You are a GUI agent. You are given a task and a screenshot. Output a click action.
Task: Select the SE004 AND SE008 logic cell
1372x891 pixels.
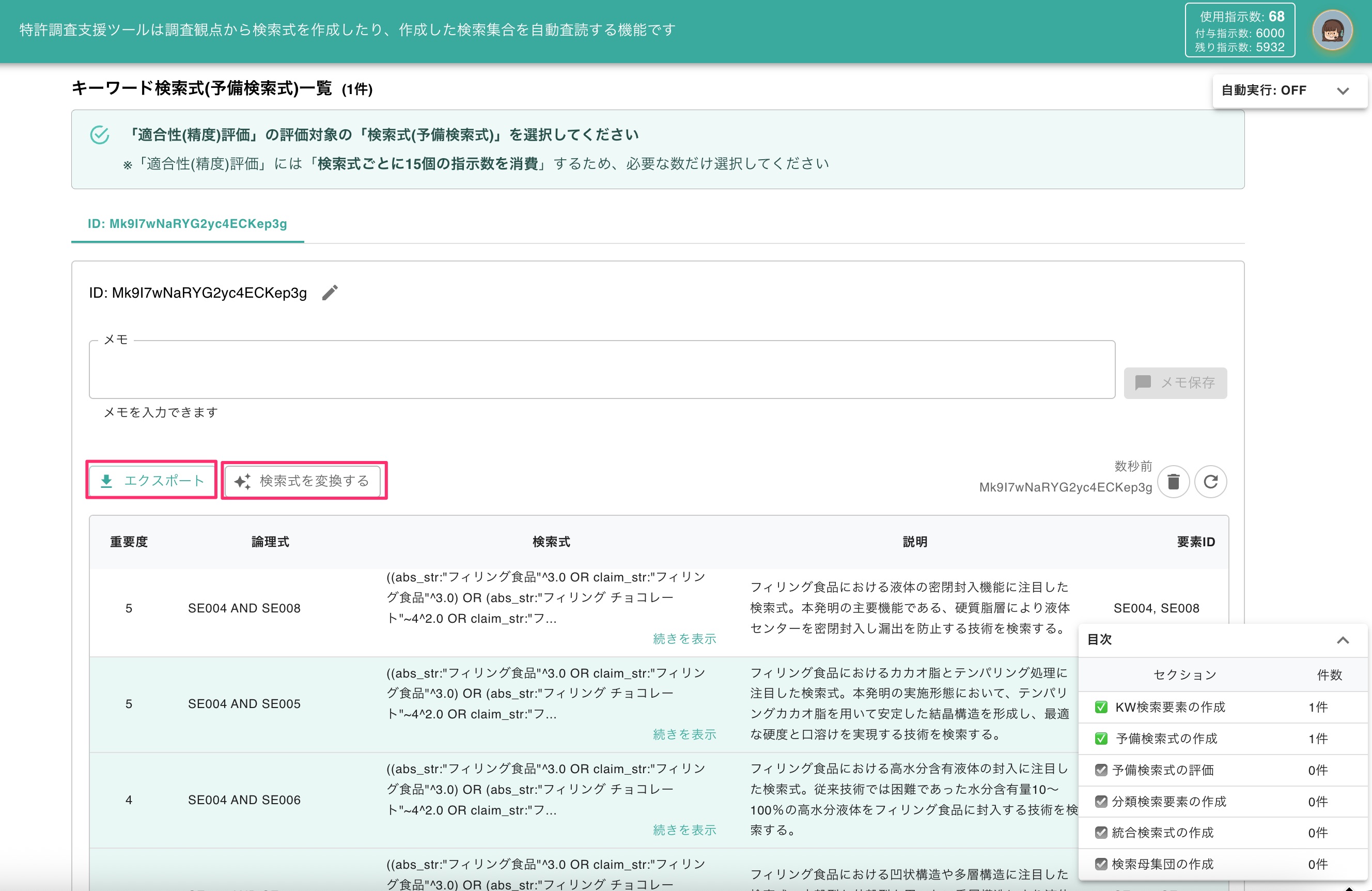pos(244,608)
